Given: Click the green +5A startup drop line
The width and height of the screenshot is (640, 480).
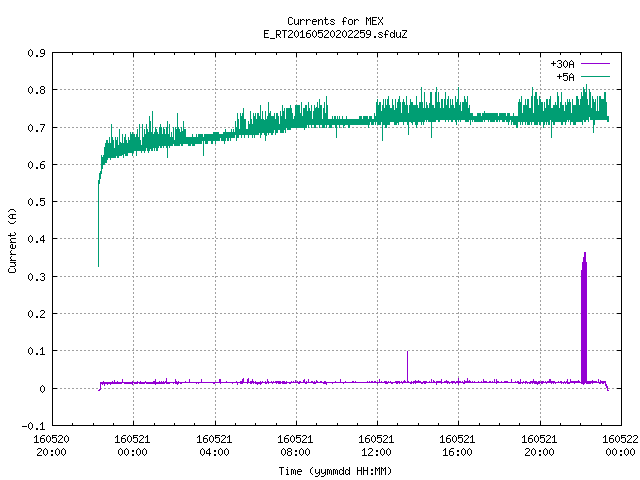Looking at the screenshot, I should [98, 224].
